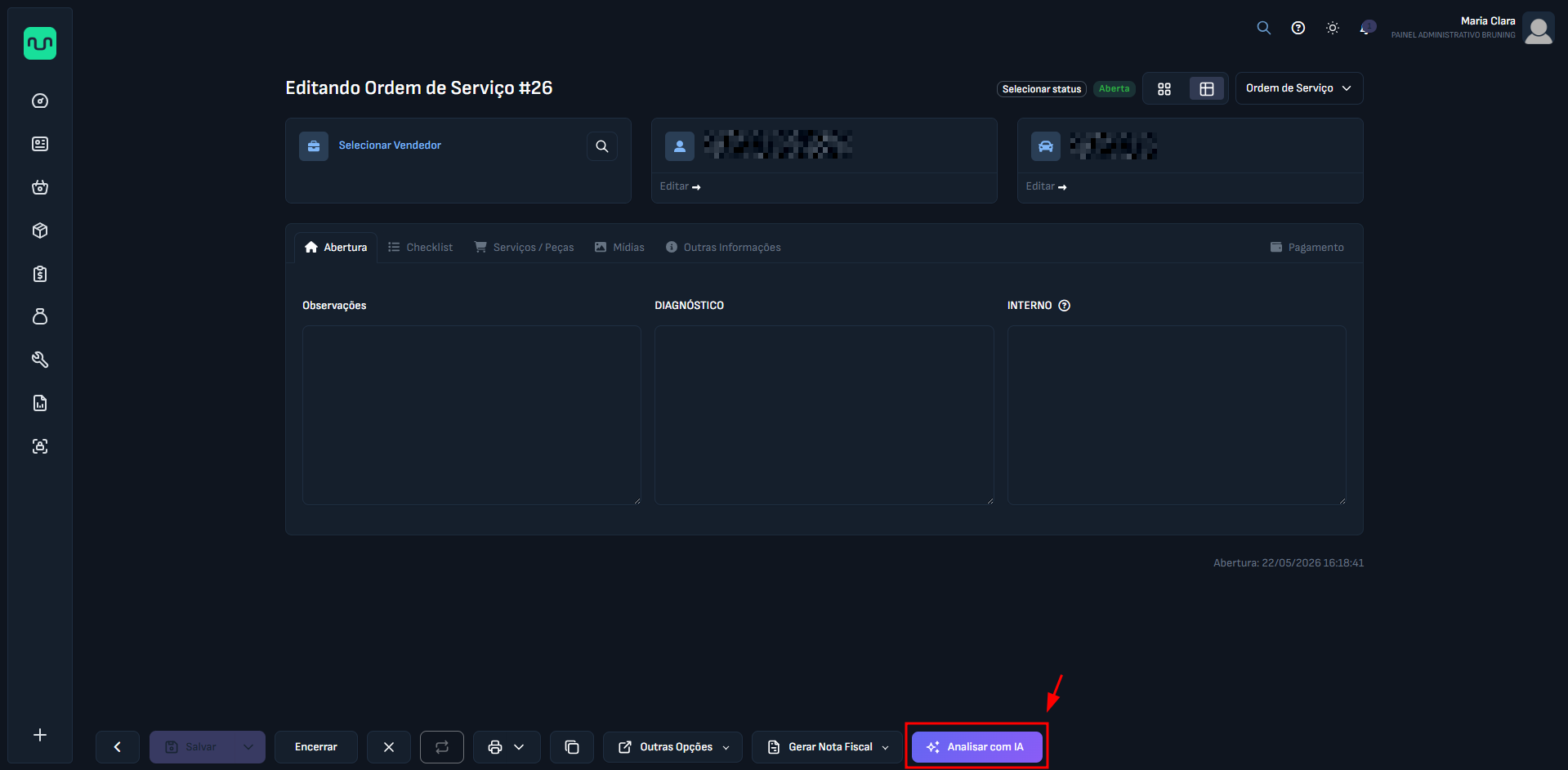The height and width of the screenshot is (770, 1568).
Task: Click the briefcase vendor icon
Action: [314, 146]
